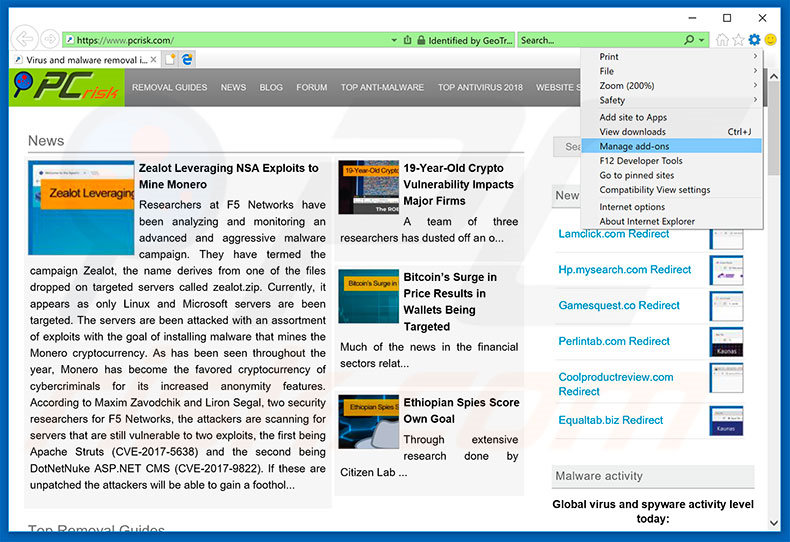Click the browser Forward arrow button

coord(50,39)
